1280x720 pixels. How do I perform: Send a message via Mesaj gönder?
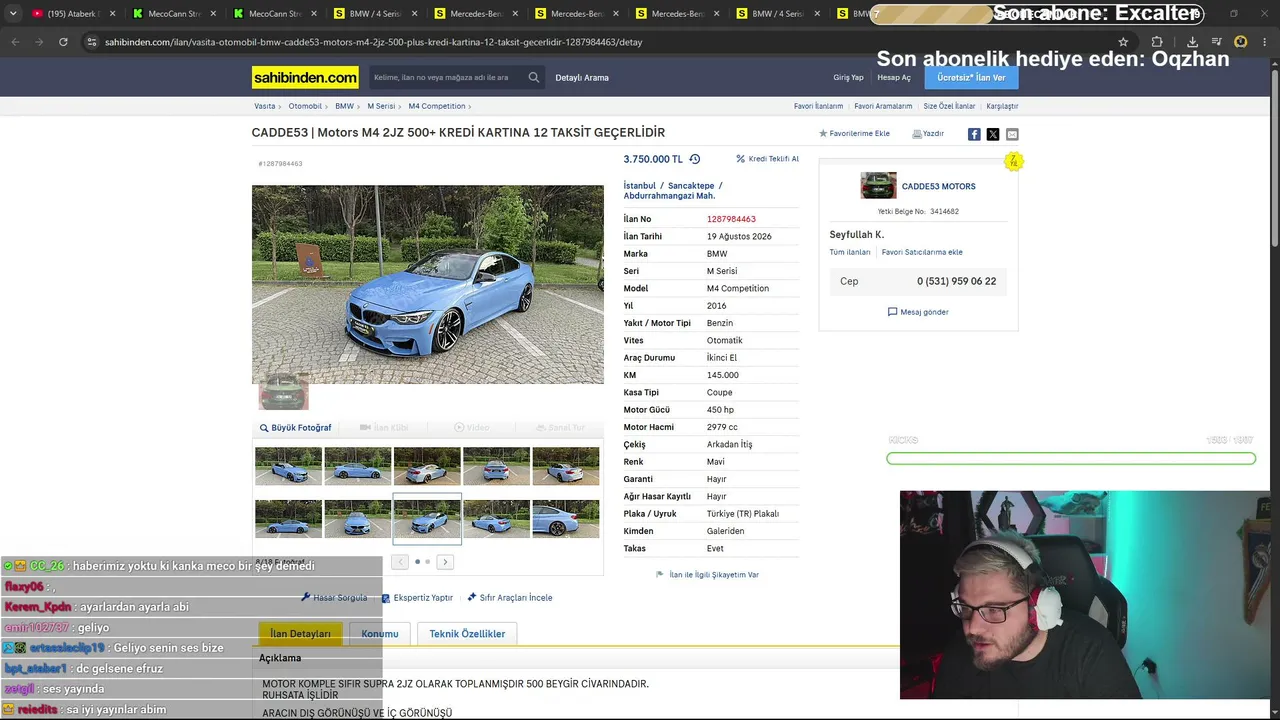tap(918, 312)
